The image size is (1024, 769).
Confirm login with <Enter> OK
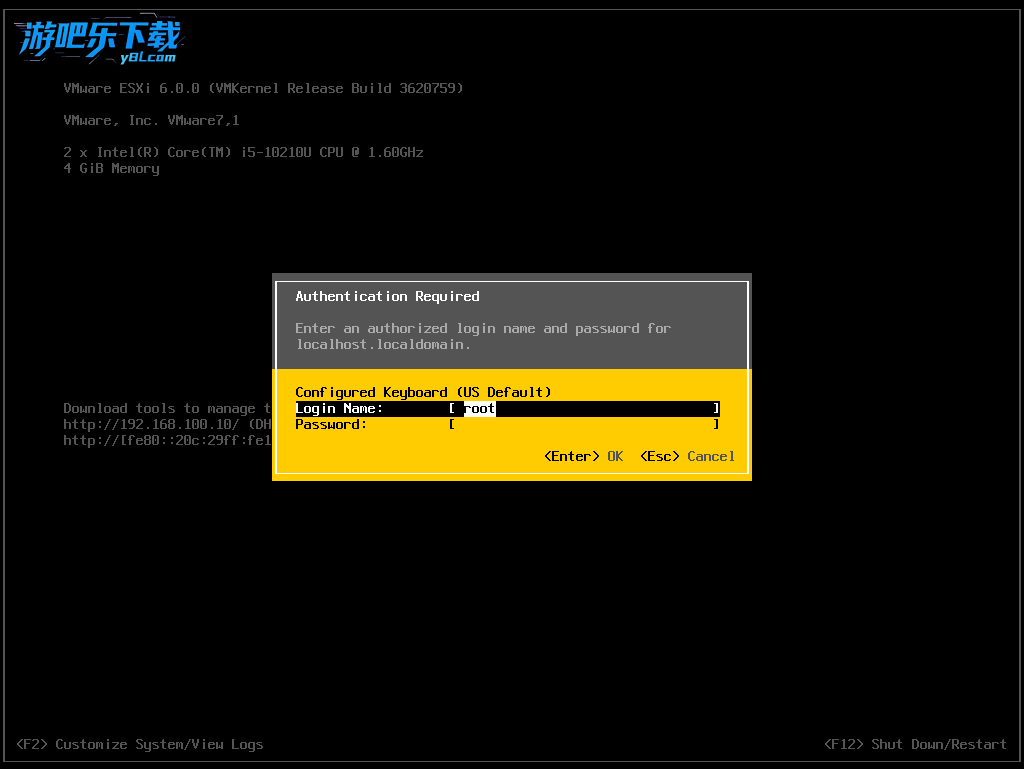pos(583,457)
